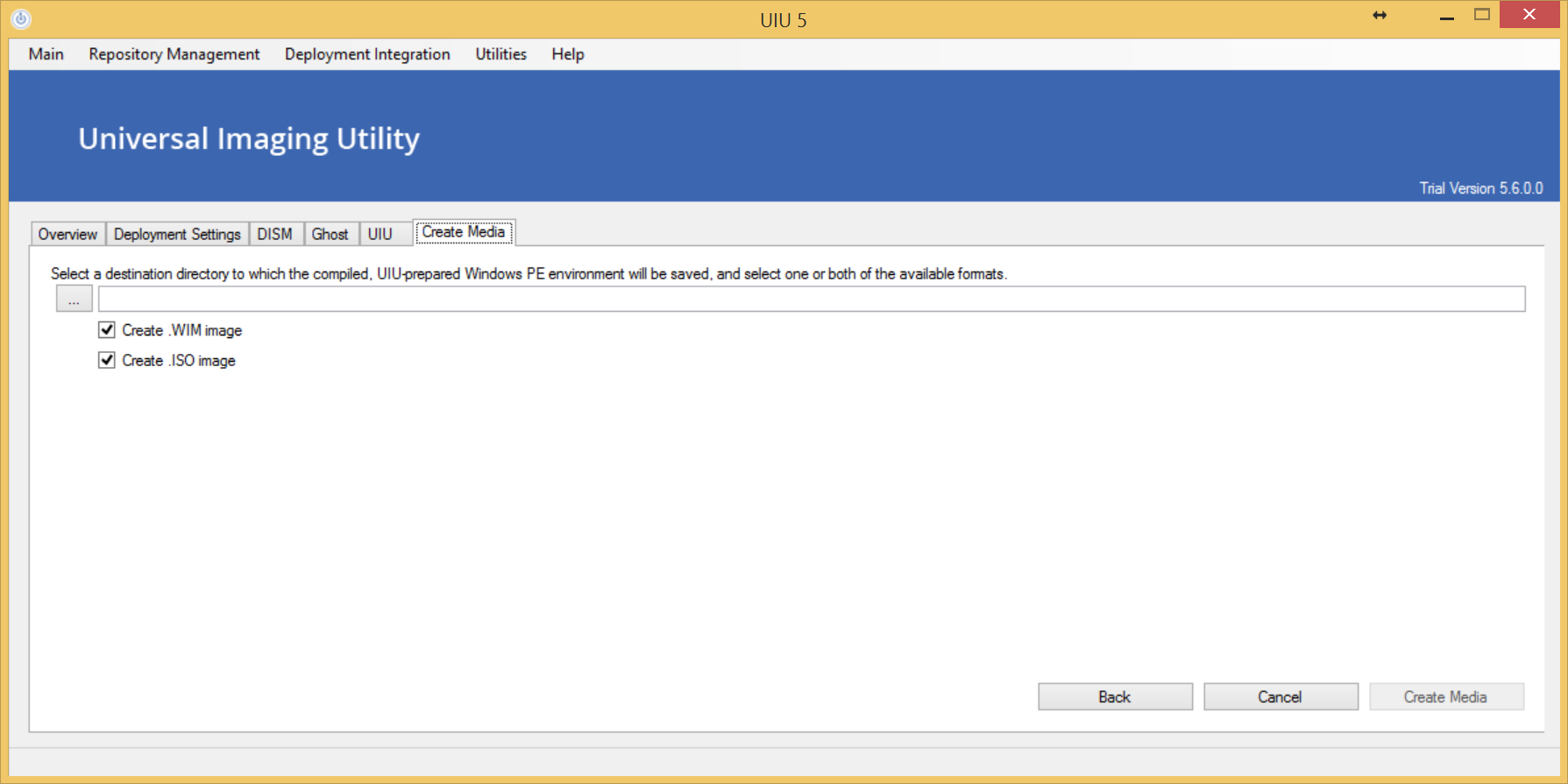Open the Repository Management menu
The height and width of the screenshot is (784, 1568).
[174, 54]
